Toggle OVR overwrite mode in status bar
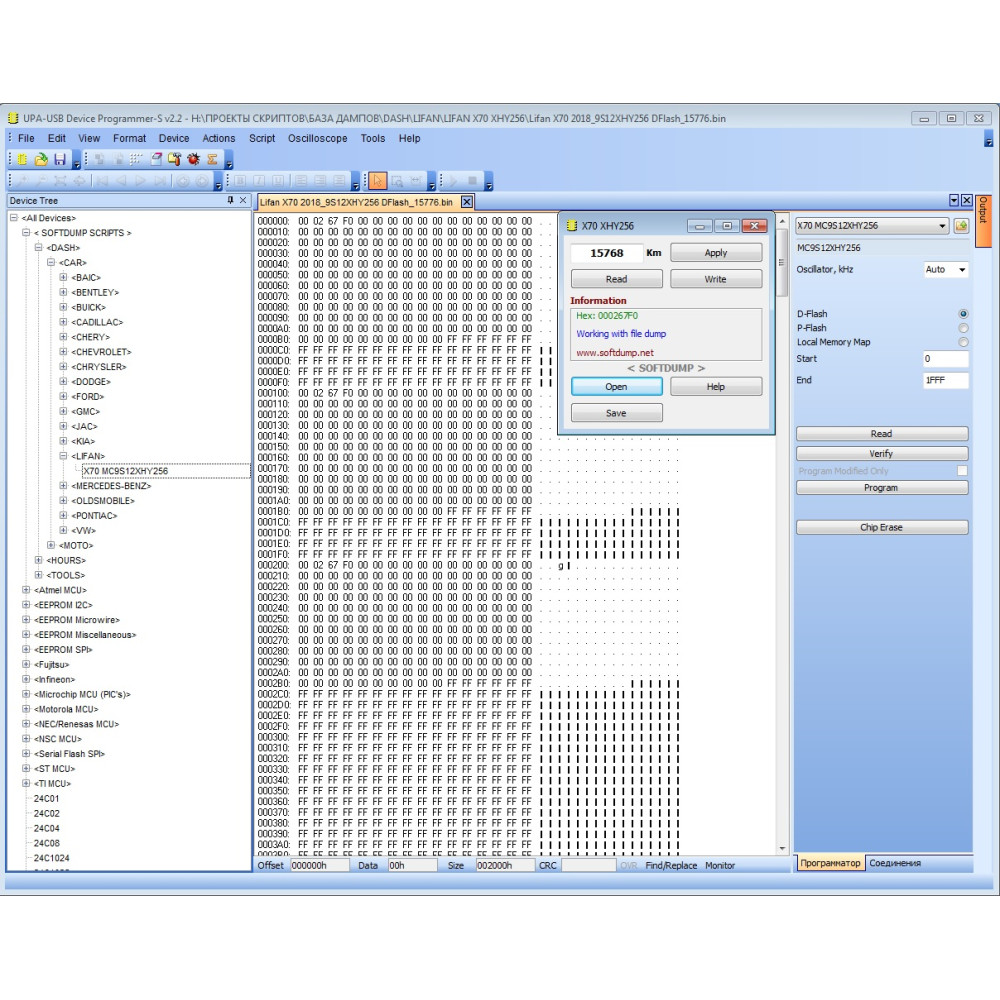Image resolution: width=1000 pixels, height=1000 pixels. (629, 865)
